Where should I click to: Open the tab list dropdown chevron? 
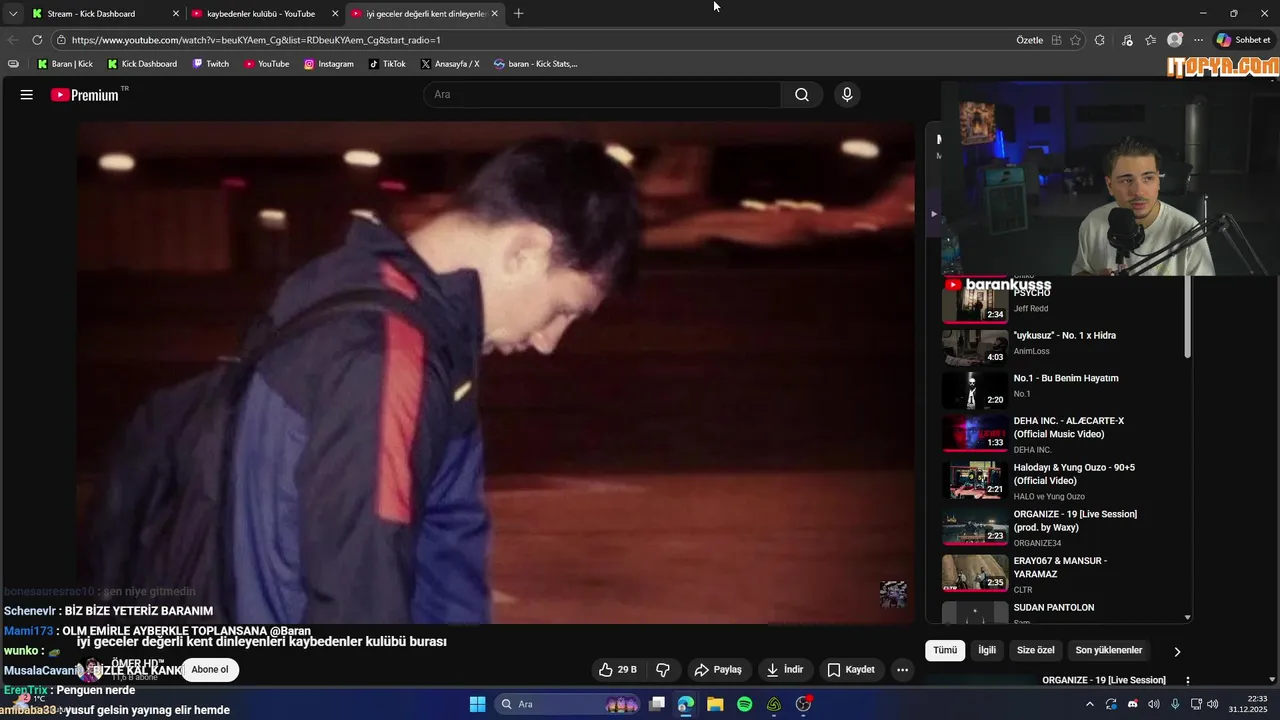point(13,14)
